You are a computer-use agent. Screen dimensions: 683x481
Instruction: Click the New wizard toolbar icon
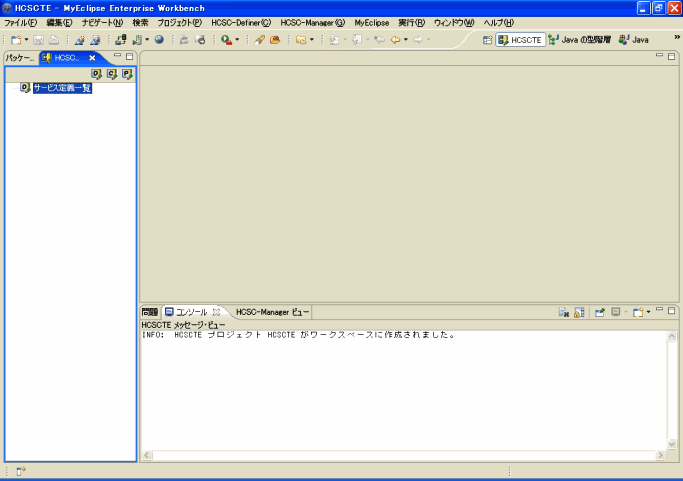click(16, 40)
